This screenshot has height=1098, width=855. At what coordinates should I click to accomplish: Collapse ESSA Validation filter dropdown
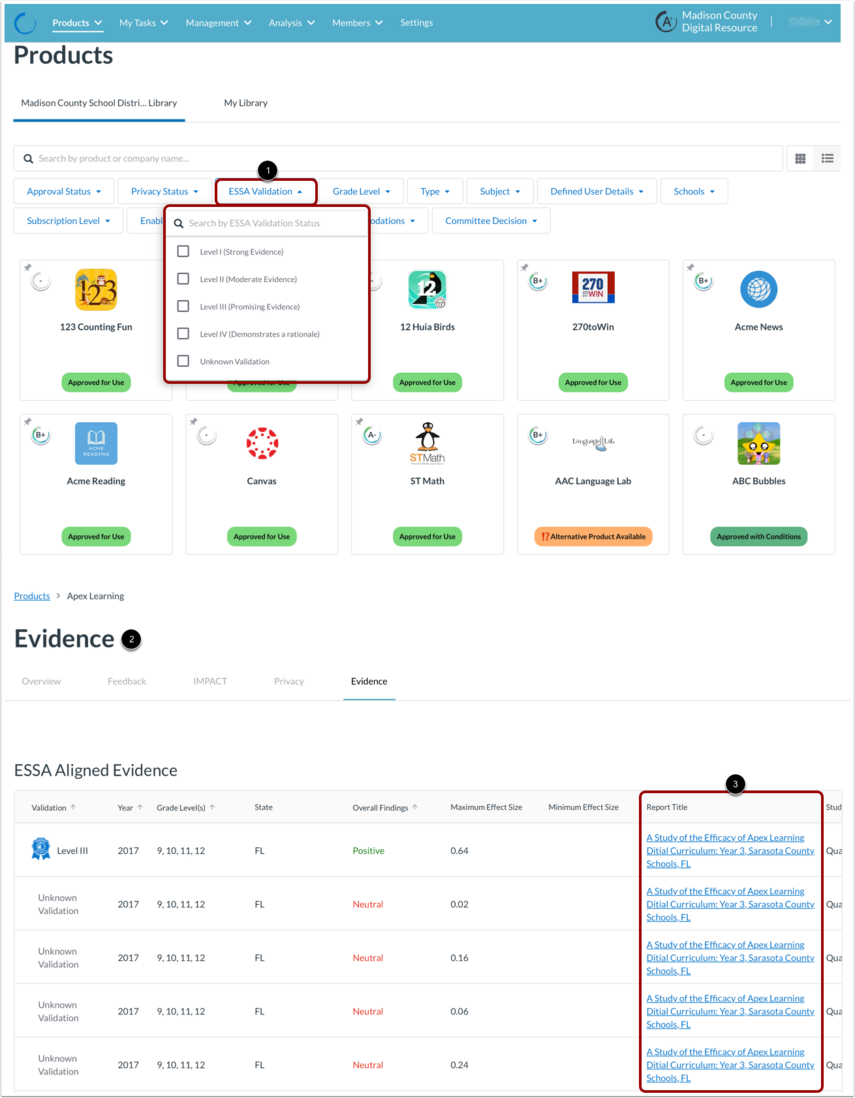(266, 191)
